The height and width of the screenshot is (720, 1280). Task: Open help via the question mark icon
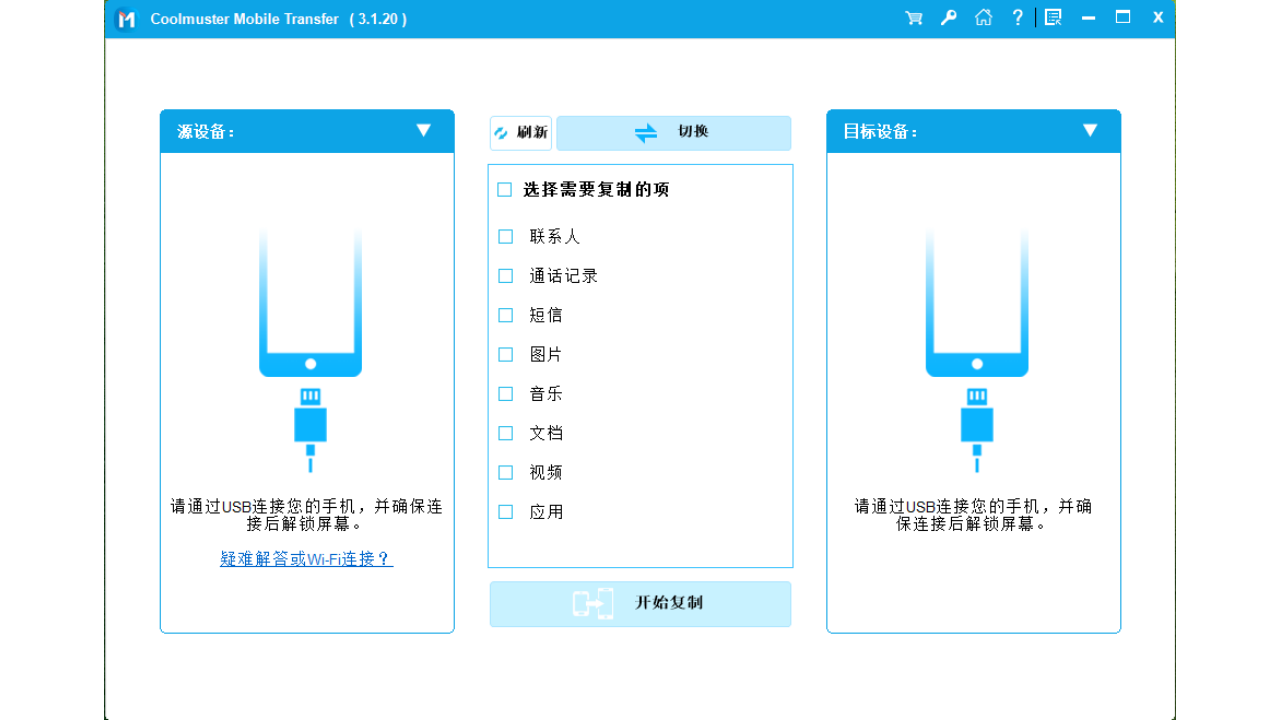pyautogui.click(x=1017, y=17)
